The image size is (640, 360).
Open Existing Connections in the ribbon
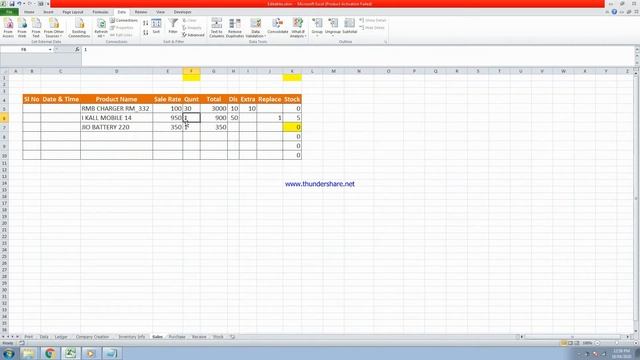79,28
